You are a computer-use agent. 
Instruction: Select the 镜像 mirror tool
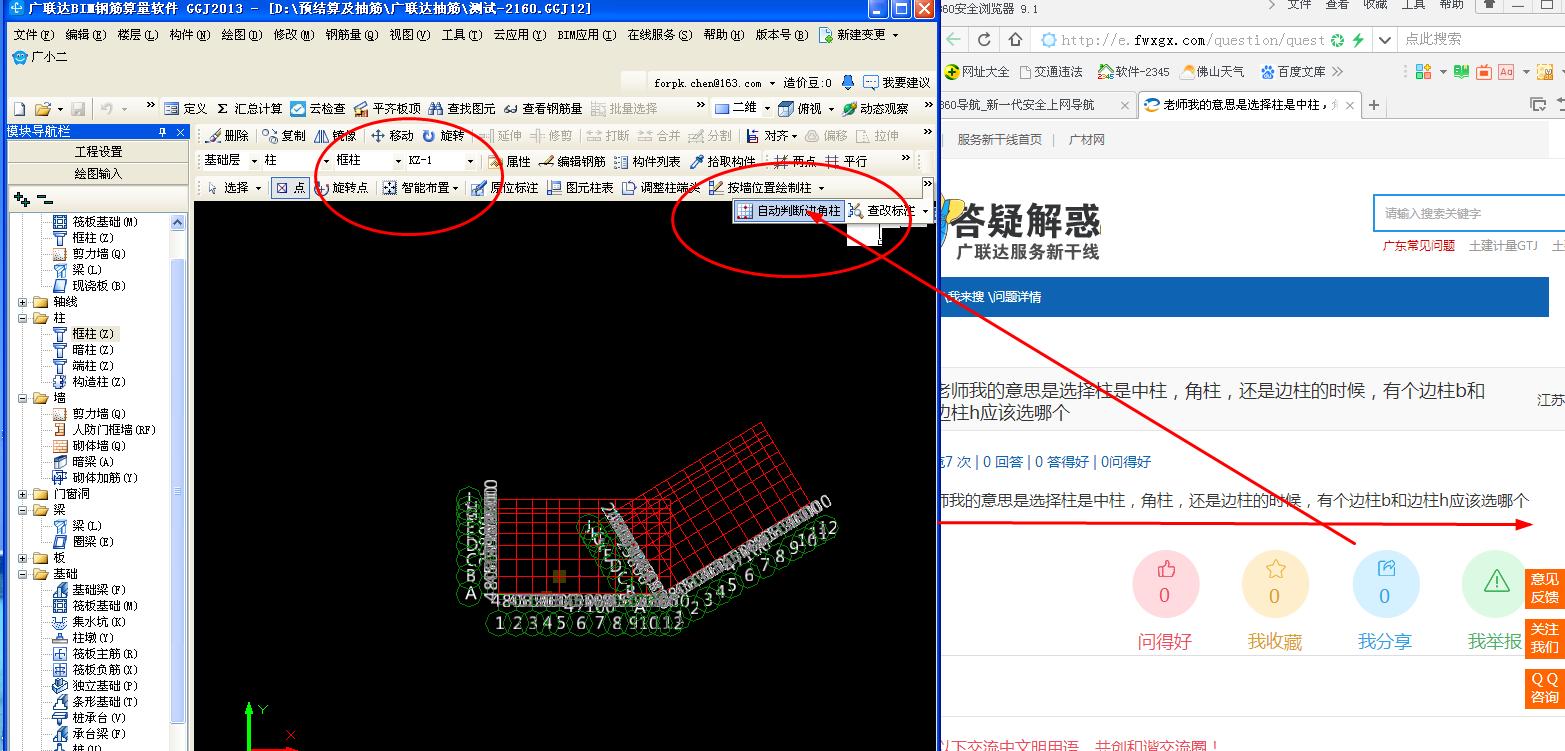click(x=335, y=135)
